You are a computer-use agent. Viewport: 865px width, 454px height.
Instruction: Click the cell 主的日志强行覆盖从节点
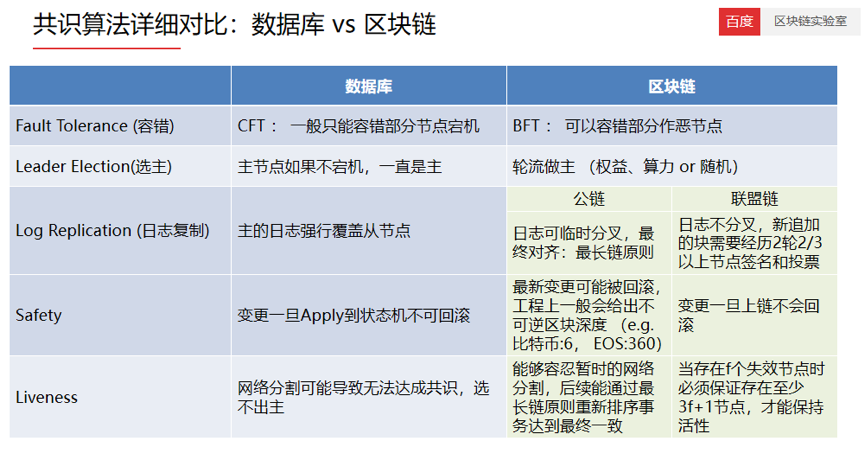369,231
